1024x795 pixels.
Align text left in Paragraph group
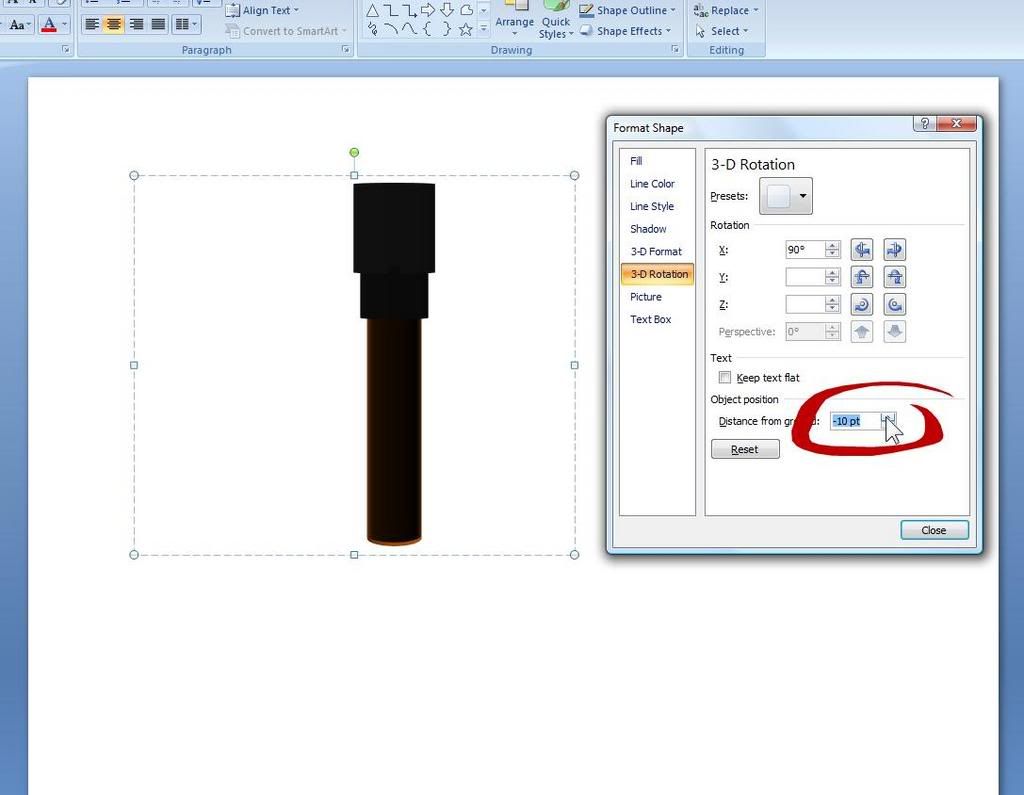tap(92, 25)
